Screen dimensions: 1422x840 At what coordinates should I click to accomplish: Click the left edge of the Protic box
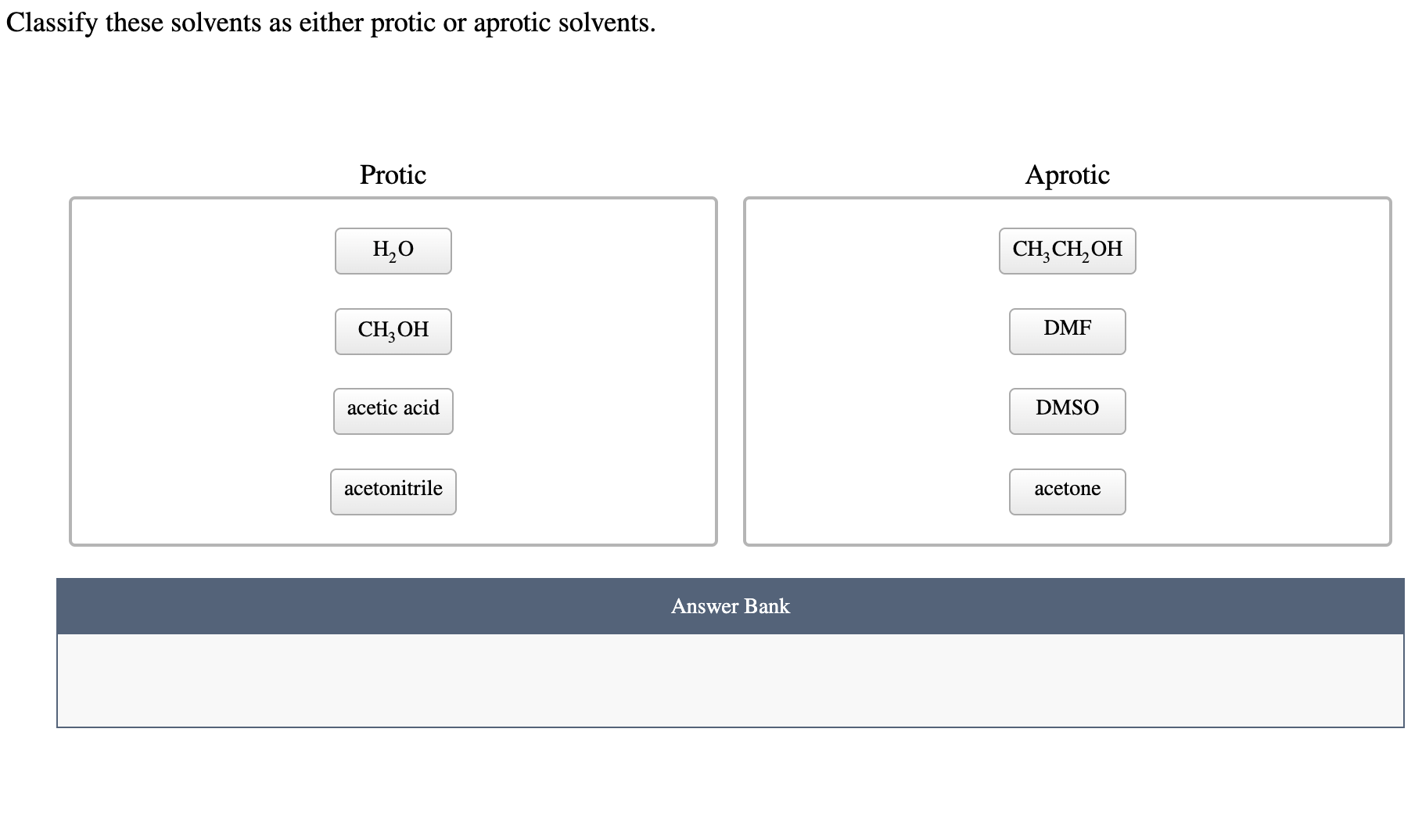[x=72, y=368]
